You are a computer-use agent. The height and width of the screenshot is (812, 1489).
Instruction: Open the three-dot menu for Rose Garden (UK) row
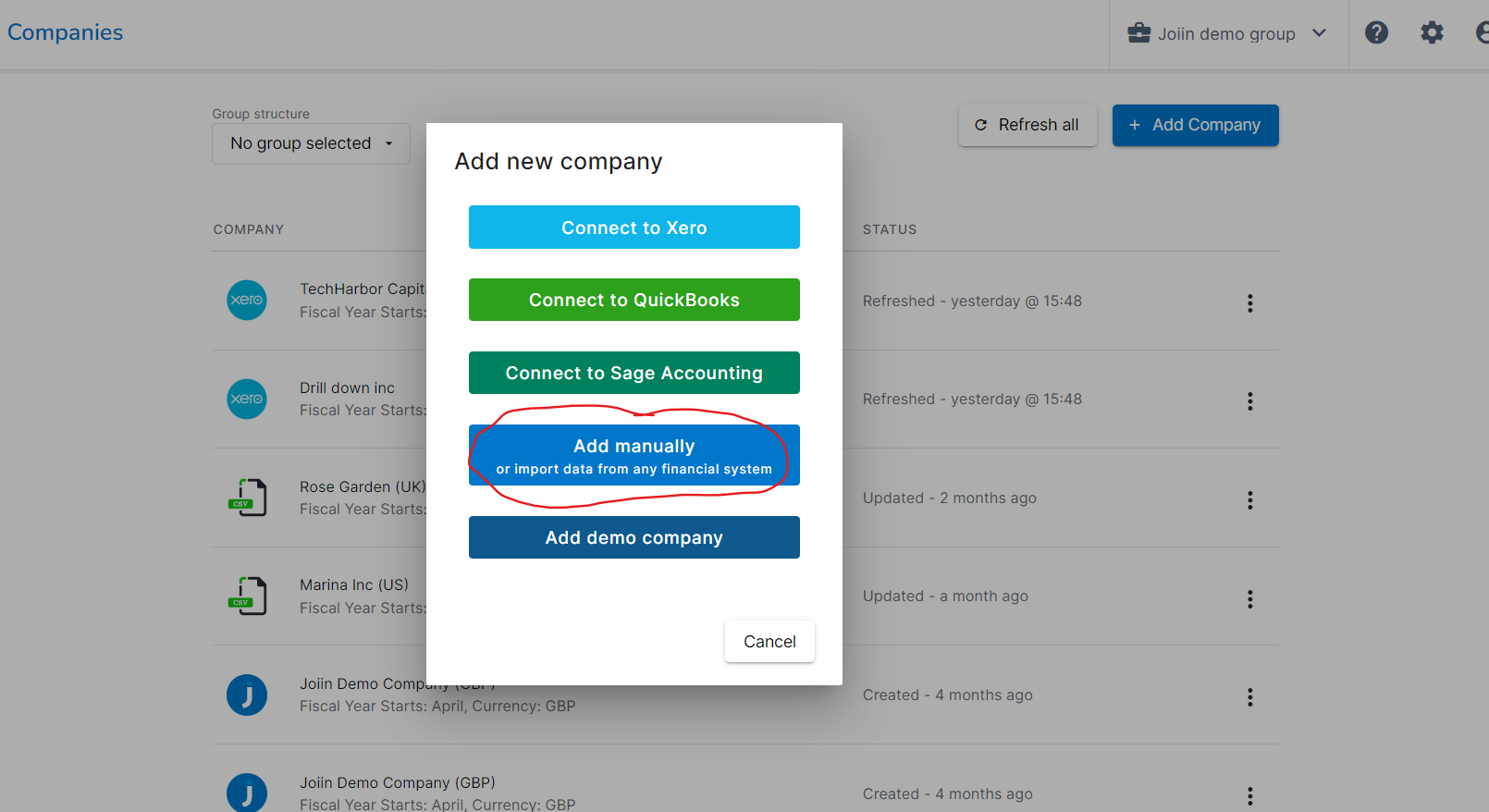pos(1249,500)
